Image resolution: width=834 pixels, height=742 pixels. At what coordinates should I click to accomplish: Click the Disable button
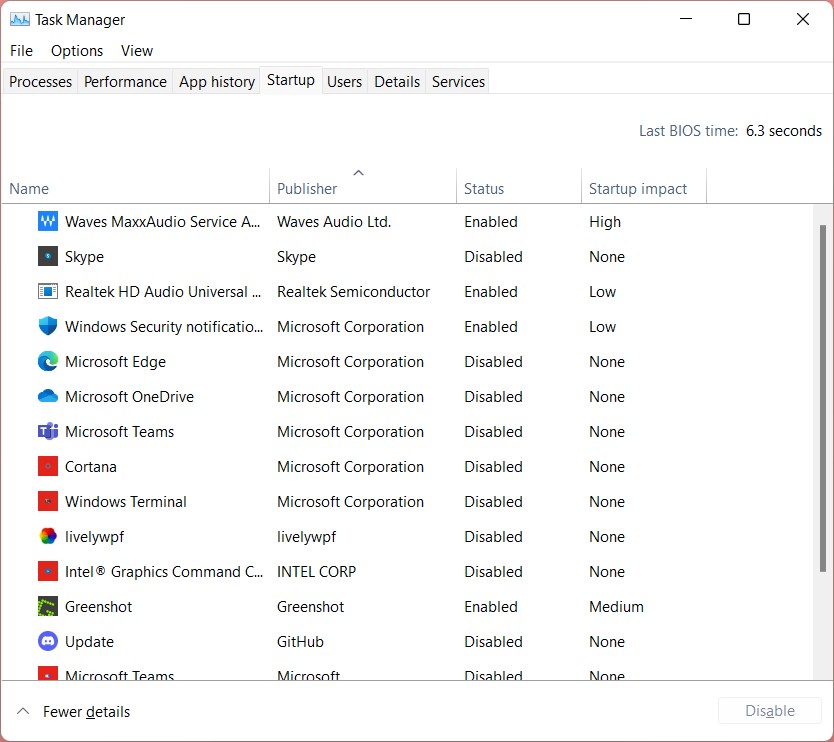[770, 711]
